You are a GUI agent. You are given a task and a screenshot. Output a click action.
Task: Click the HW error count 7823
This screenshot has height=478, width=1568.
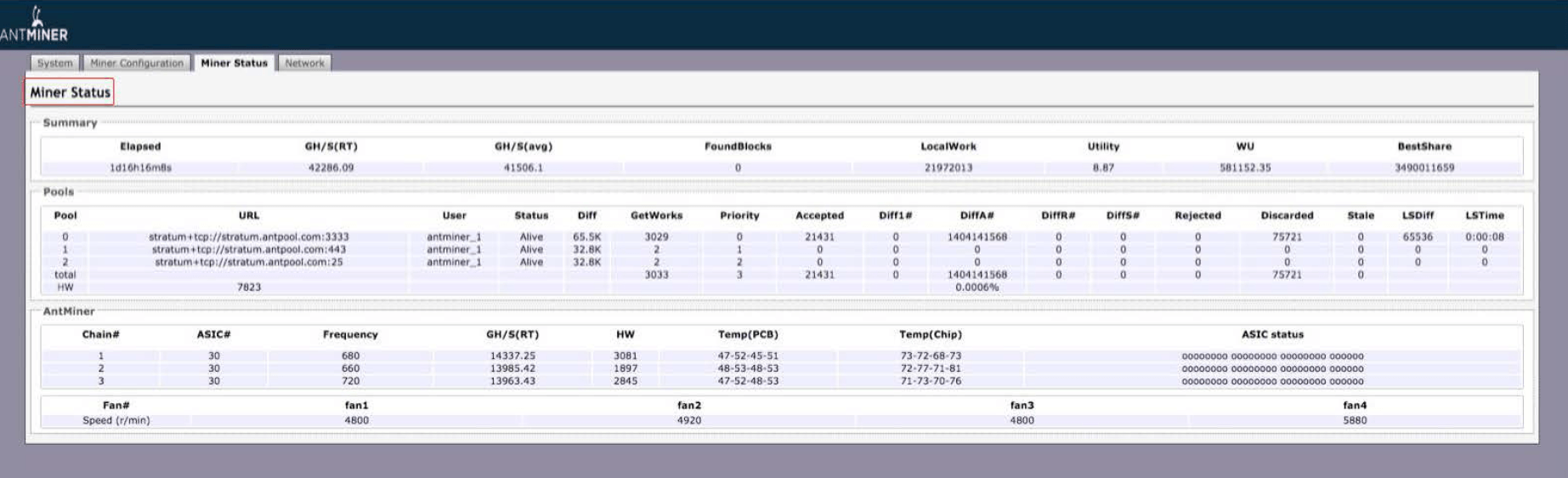(x=249, y=287)
